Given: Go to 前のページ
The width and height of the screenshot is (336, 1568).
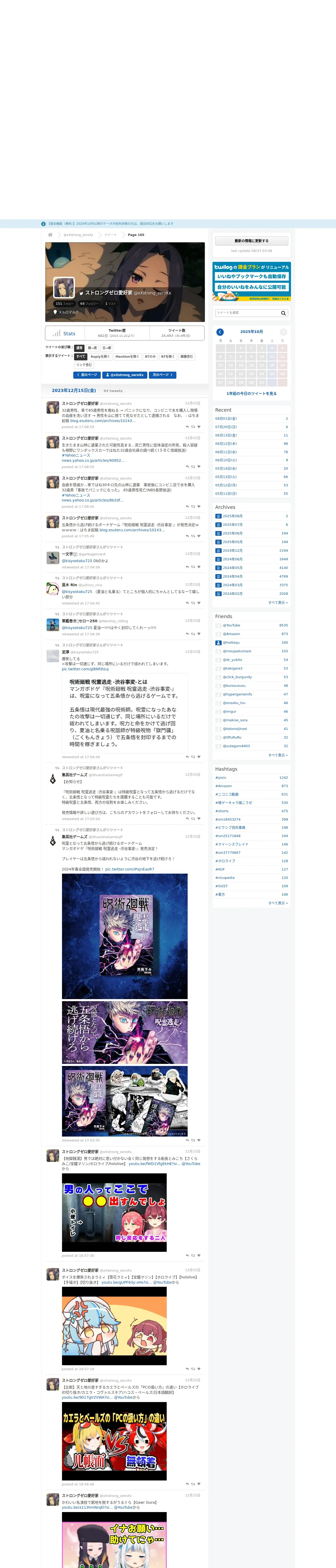Looking at the screenshot, I should click(x=87, y=375).
